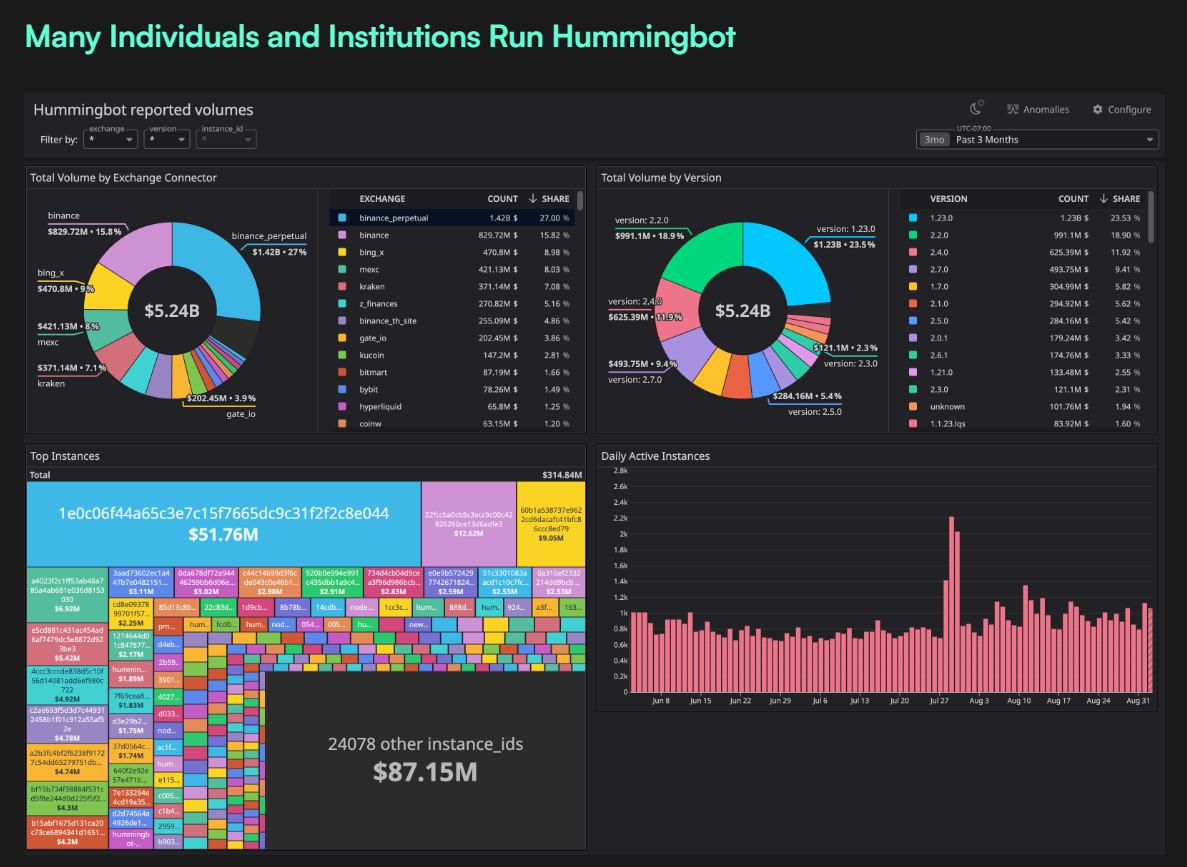Click the binance_perpetual color swatch in table

pos(342,217)
